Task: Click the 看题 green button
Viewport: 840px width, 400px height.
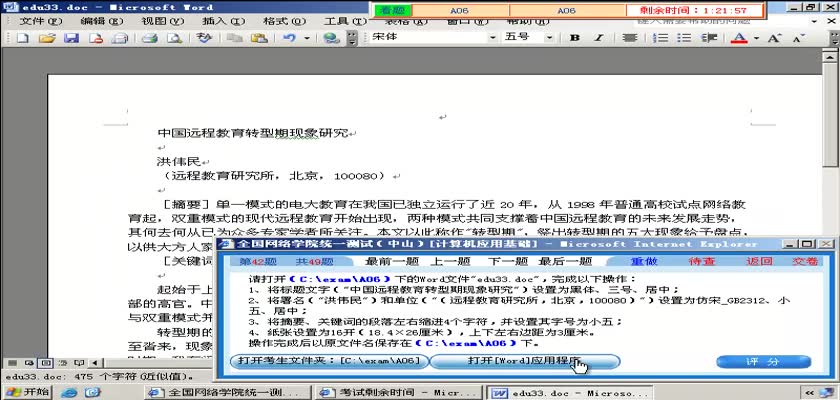Action: pyautogui.click(x=393, y=10)
